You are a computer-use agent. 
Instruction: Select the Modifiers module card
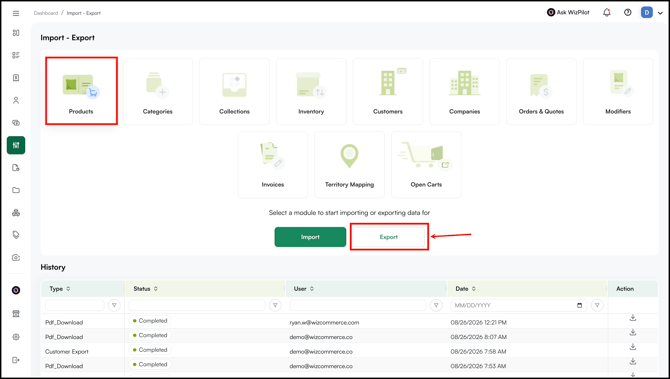[618, 91]
